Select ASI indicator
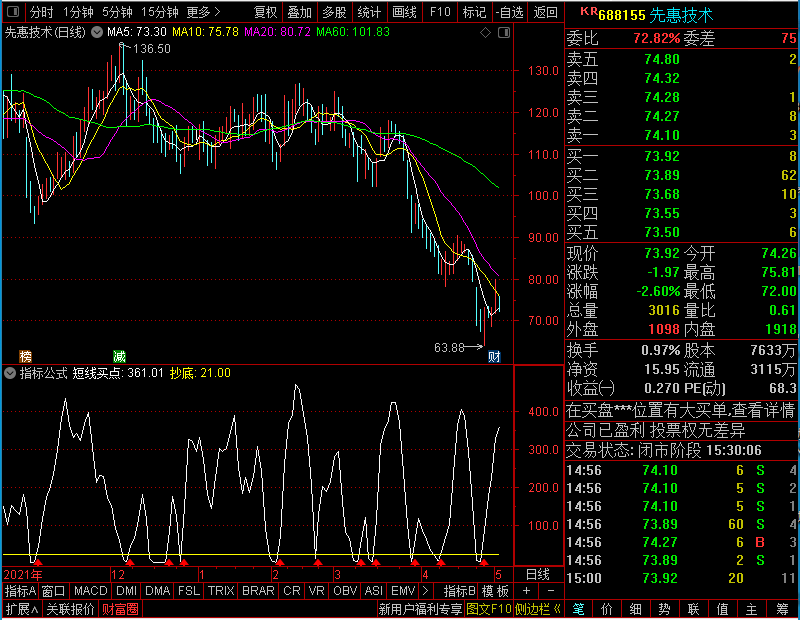Screen dimensions: 800x620 (x=373, y=591)
